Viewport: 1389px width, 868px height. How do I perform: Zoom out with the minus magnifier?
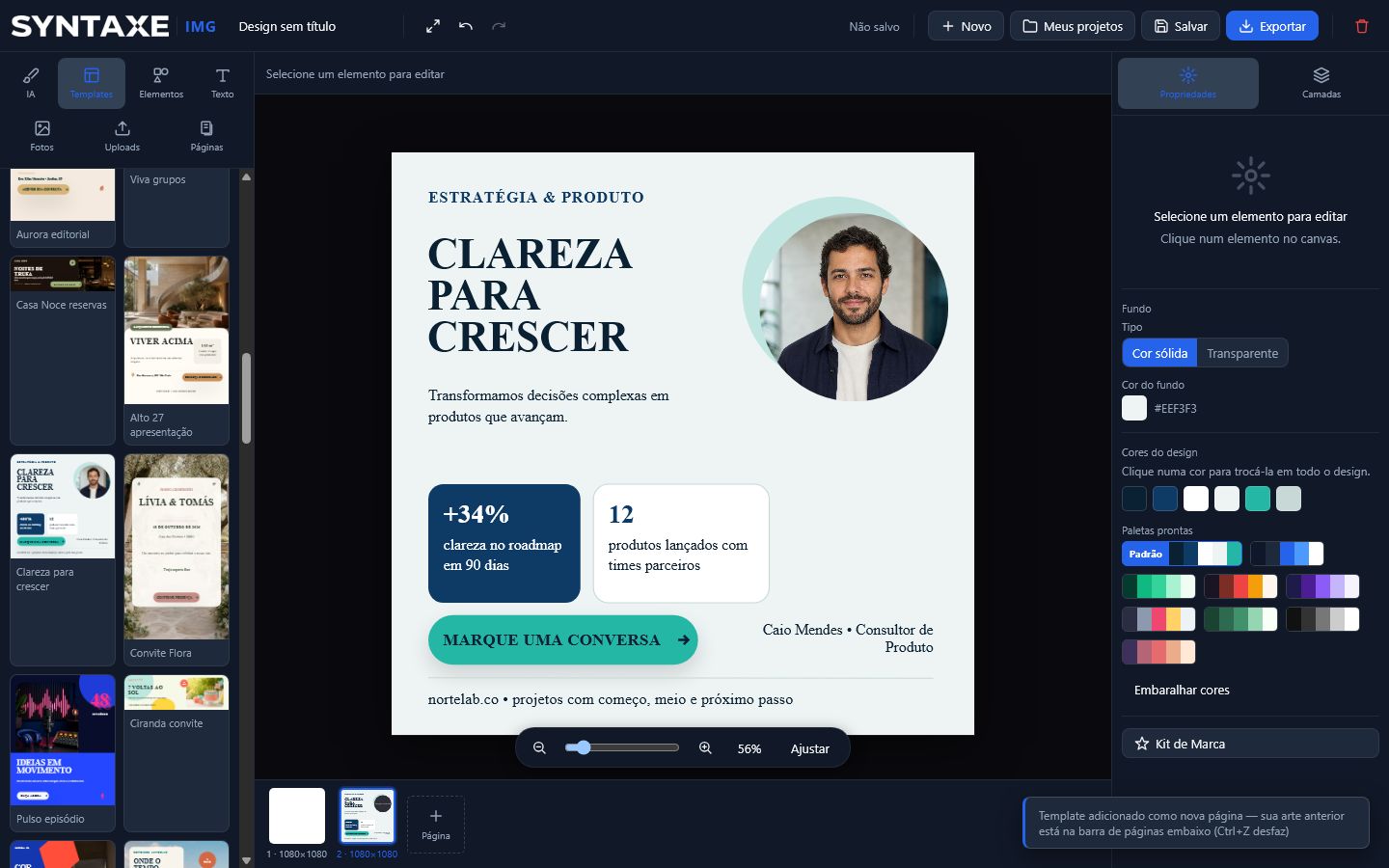coord(540,748)
